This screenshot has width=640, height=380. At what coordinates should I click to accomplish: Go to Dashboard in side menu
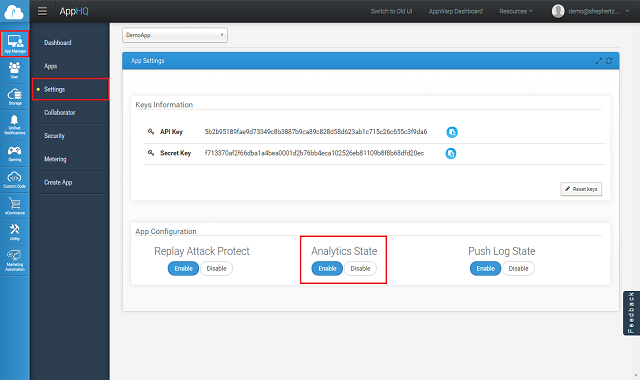[x=58, y=42]
